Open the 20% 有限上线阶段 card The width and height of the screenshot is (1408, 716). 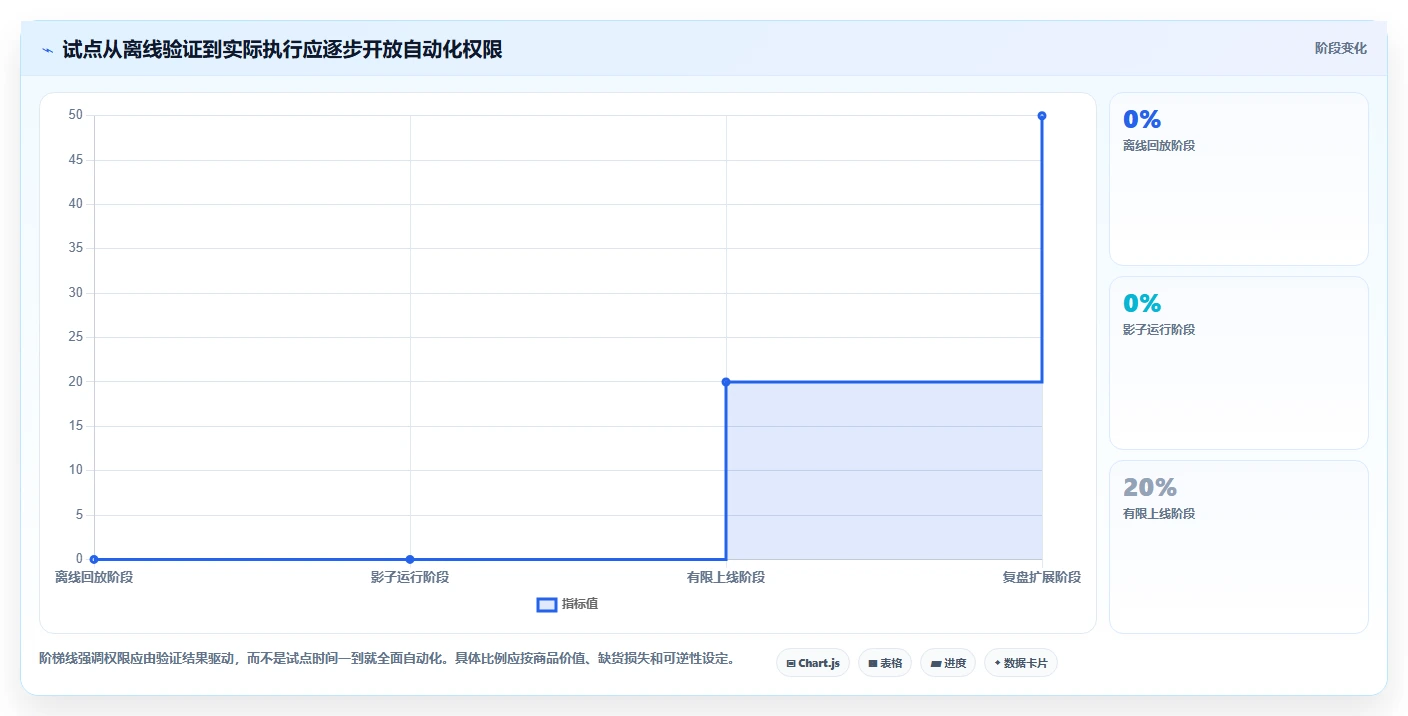click(x=1238, y=547)
